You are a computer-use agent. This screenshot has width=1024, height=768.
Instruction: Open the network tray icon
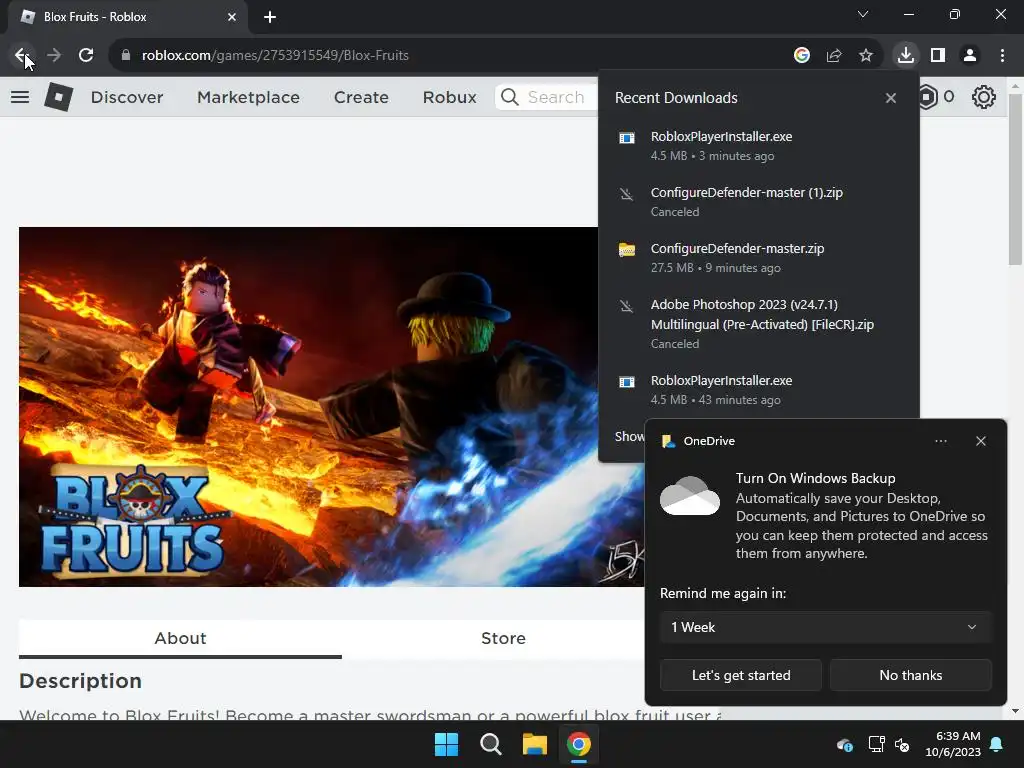click(x=876, y=744)
